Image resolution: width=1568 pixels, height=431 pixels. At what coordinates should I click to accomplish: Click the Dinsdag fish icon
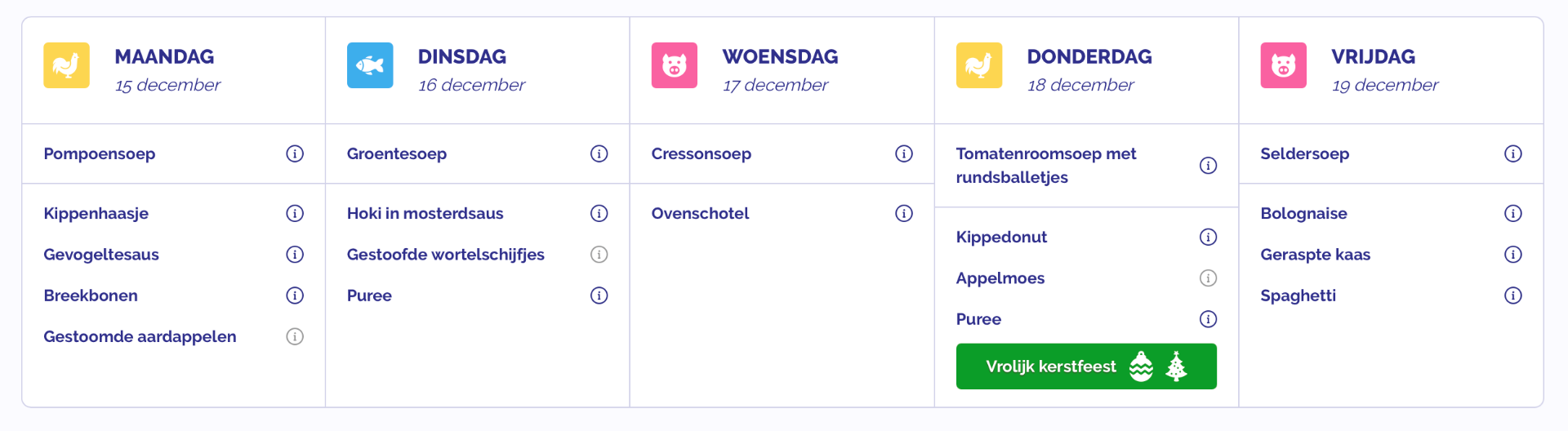[370, 65]
